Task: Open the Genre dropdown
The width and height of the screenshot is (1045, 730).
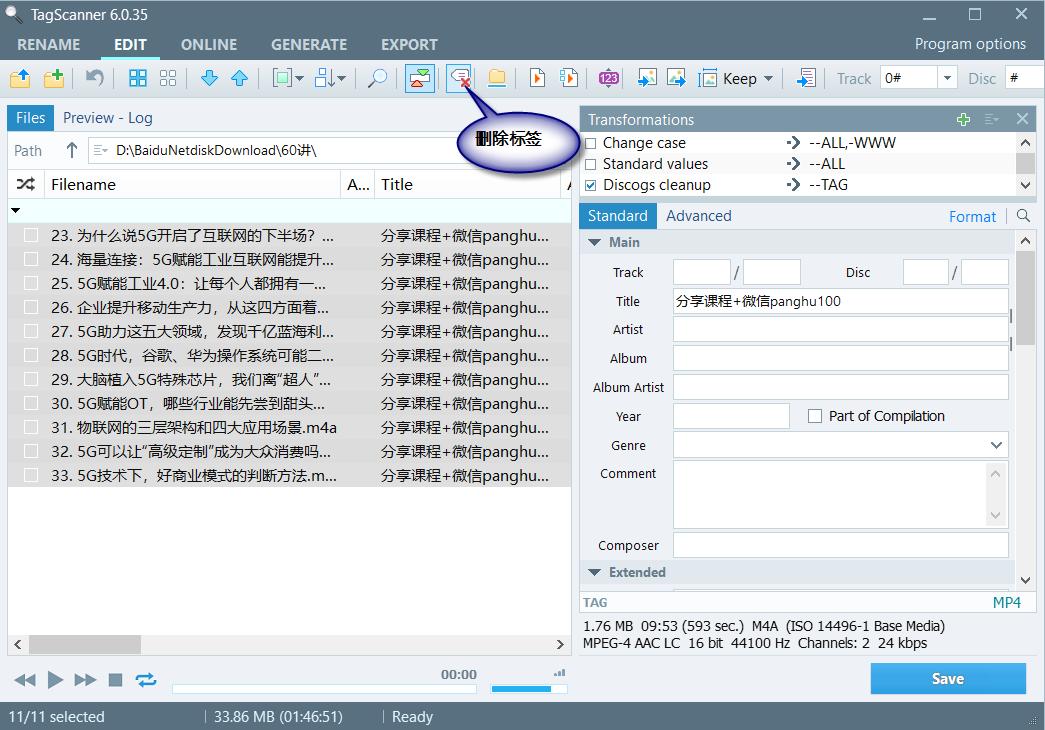Action: pyautogui.click(x=996, y=445)
